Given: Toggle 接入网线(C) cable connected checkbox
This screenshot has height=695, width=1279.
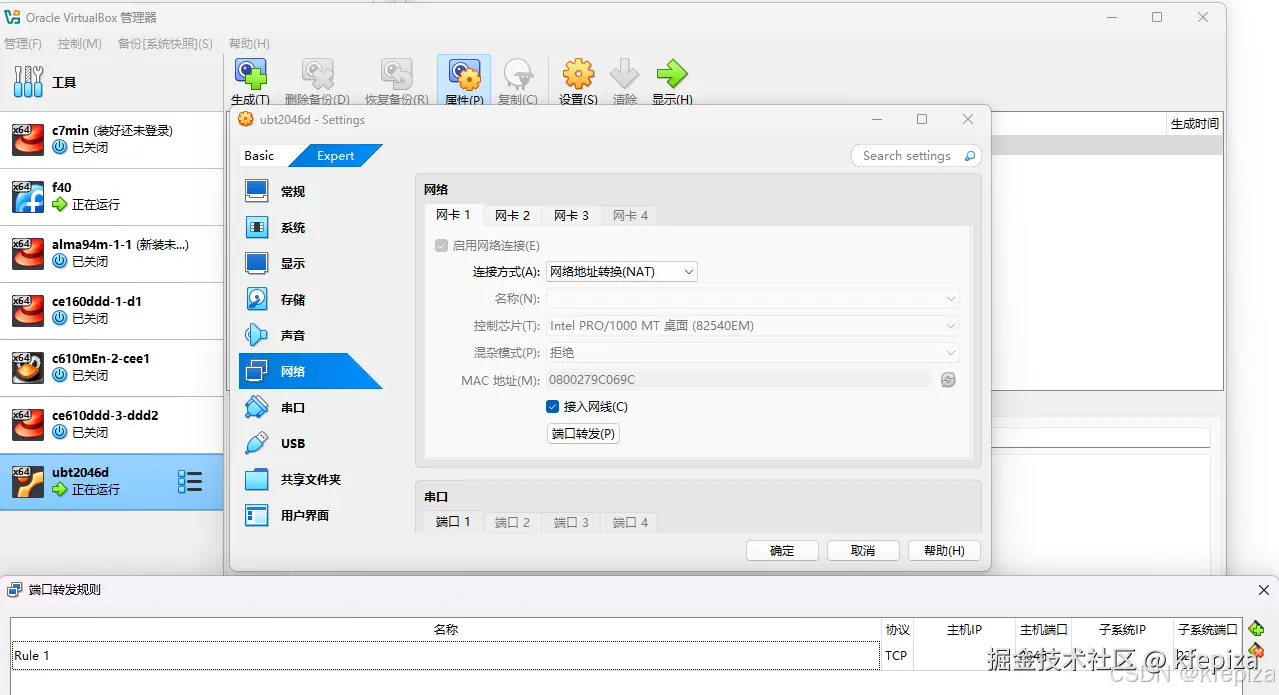Looking at the screenshot, I should coord(552,406).
